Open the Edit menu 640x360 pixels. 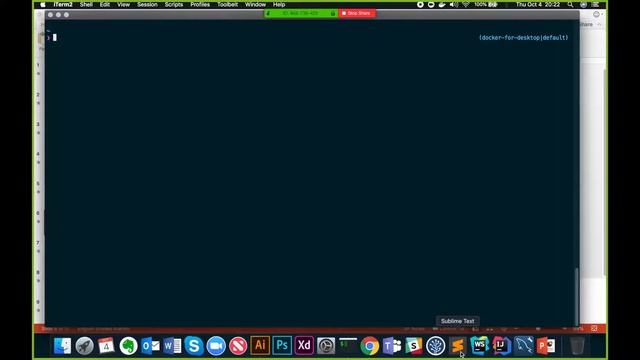(105, 4)
